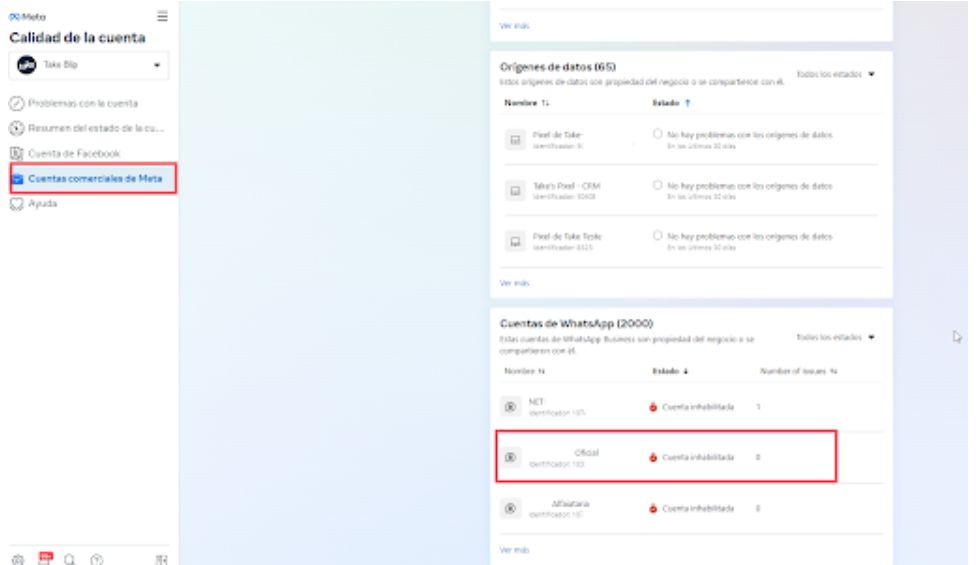Image resolution: width=976 pixels, height=565 pixels.
Task: Collapse the sidebar with the panel icon
Action: pos(162,559)
